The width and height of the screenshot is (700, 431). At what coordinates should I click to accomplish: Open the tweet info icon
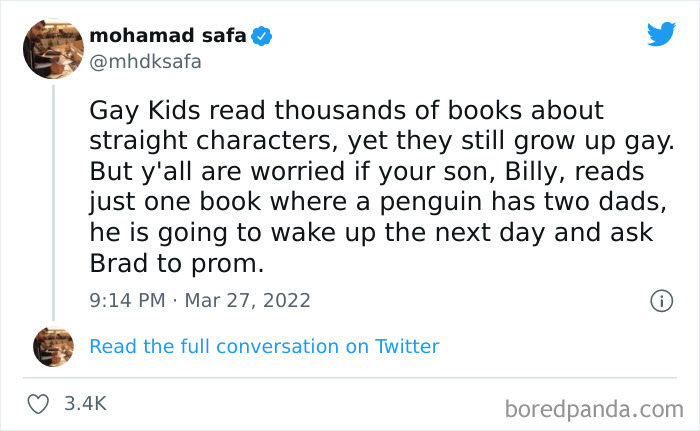pos(660,300)
